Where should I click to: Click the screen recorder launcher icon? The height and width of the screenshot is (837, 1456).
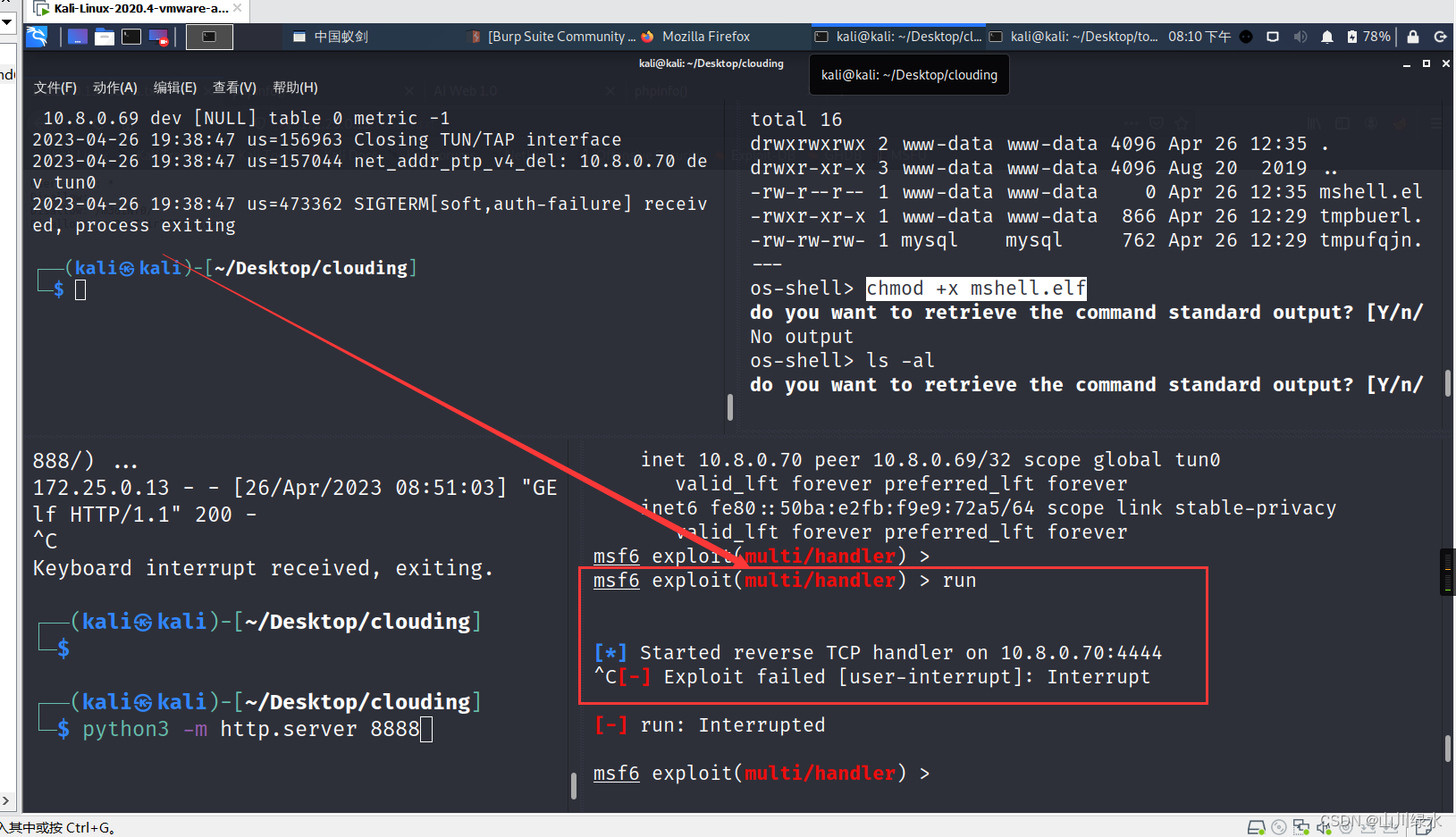158,37
